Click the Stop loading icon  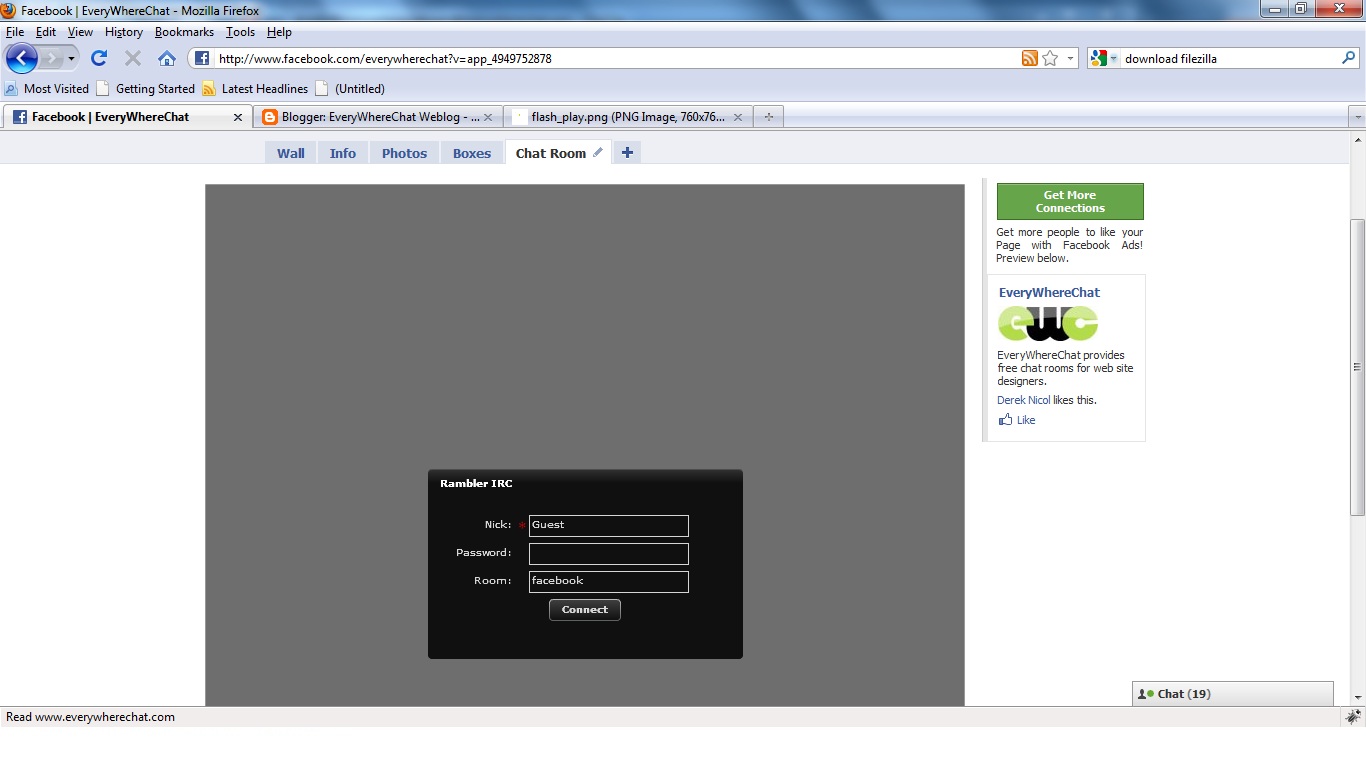[132, 58]
